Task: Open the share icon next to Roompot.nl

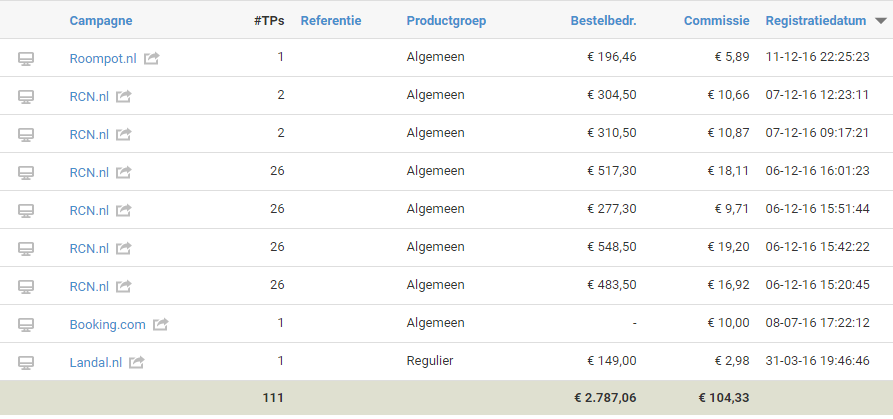Action: 151,58
